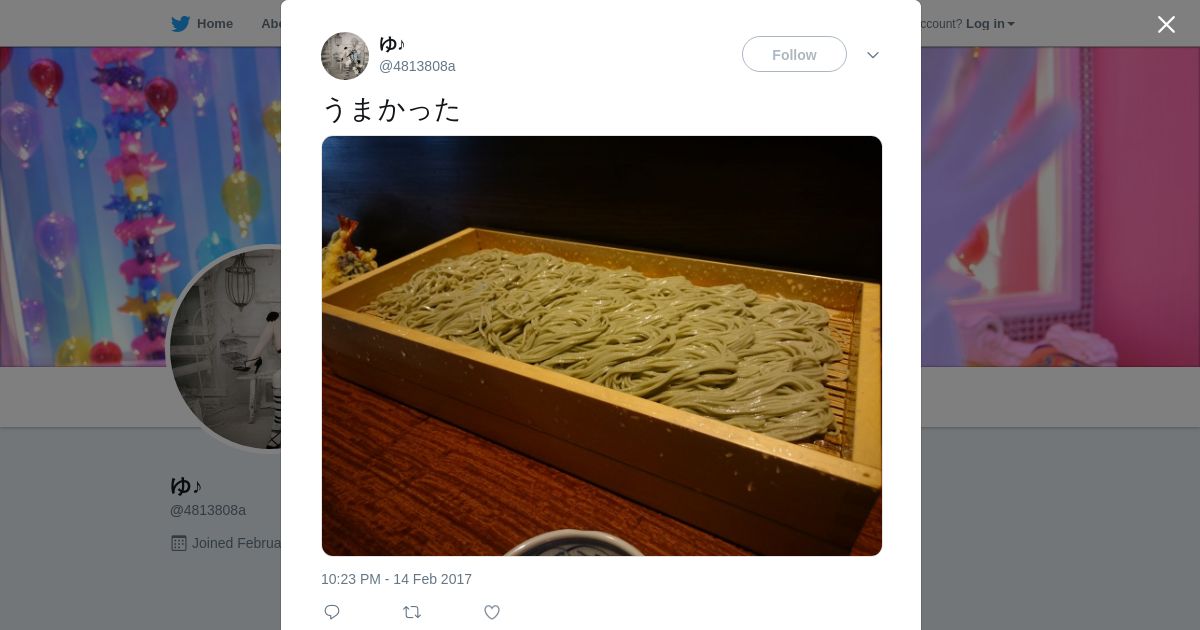This screenshot has width=1200, height=630.
Task: Click the @4813808a handle on the profile page
Action: click(208, 510)
